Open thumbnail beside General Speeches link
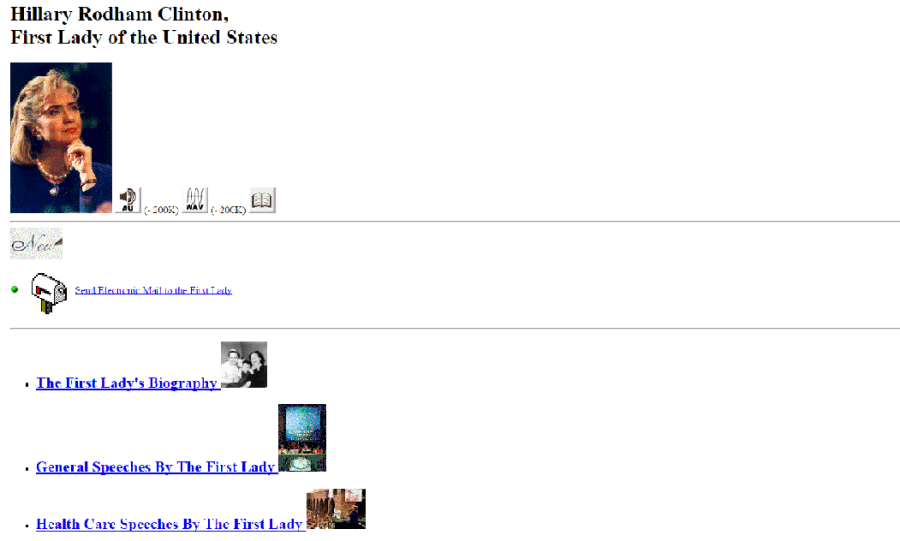 tap(302, 438)
